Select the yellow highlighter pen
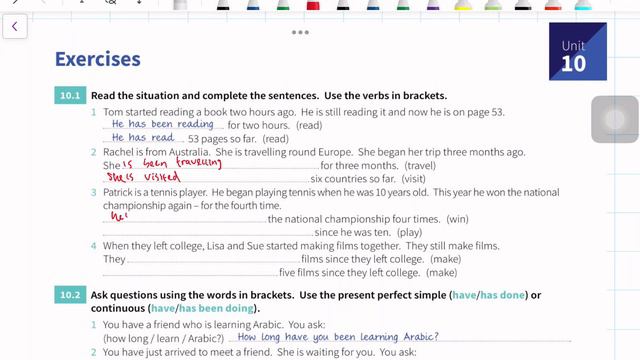 point(463,5)
